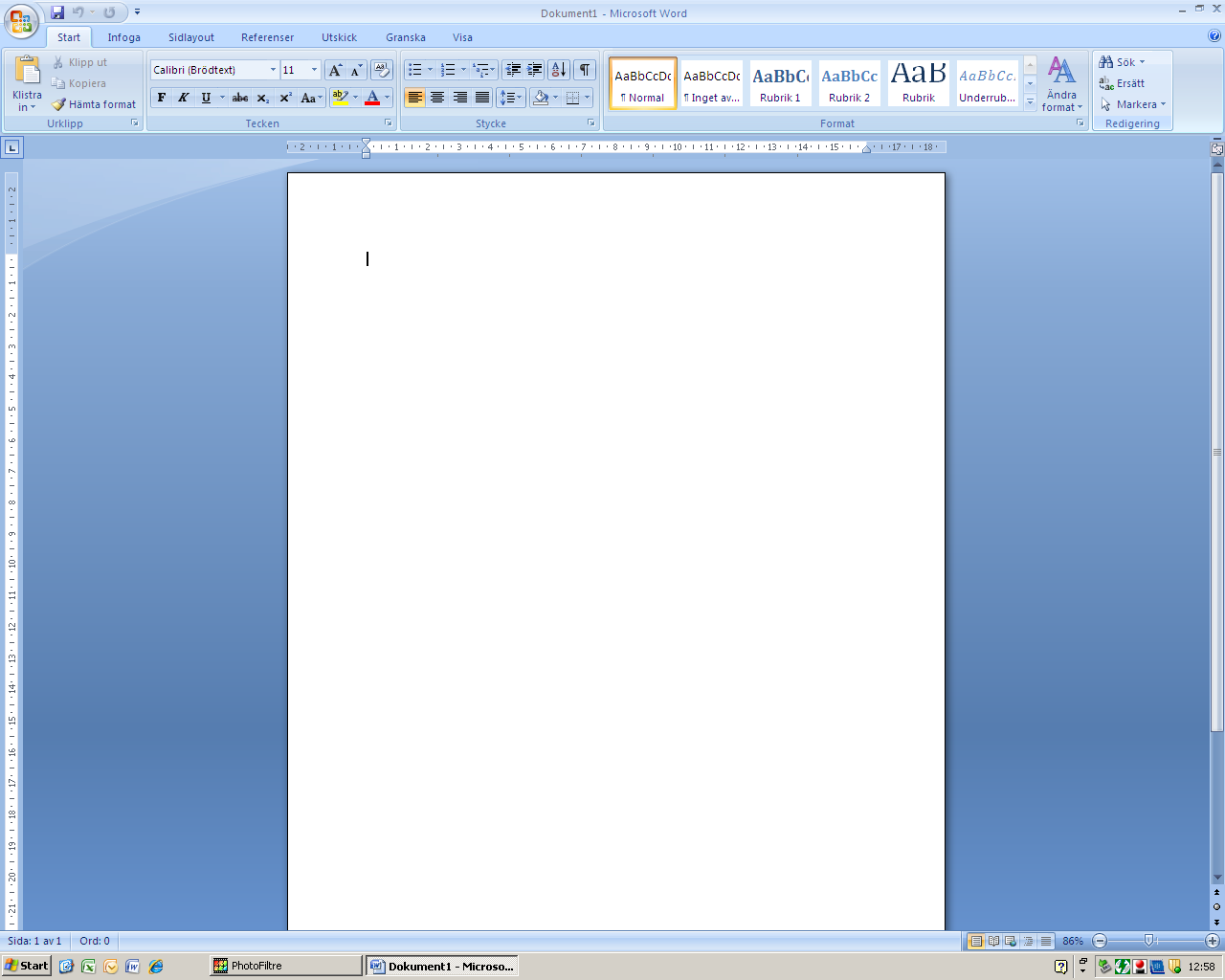Clear formatting with eraser icon
This screenshot has width=1225, height=980.
pyautogui.click(x=382, y=70)
